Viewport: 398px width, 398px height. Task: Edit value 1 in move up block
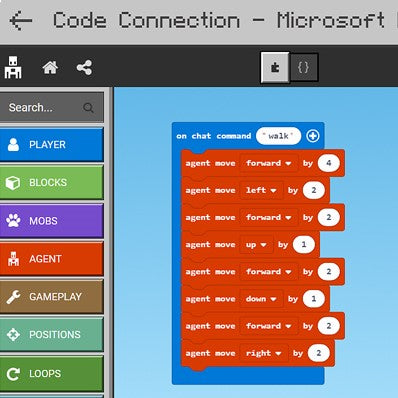tap(304, 245)
